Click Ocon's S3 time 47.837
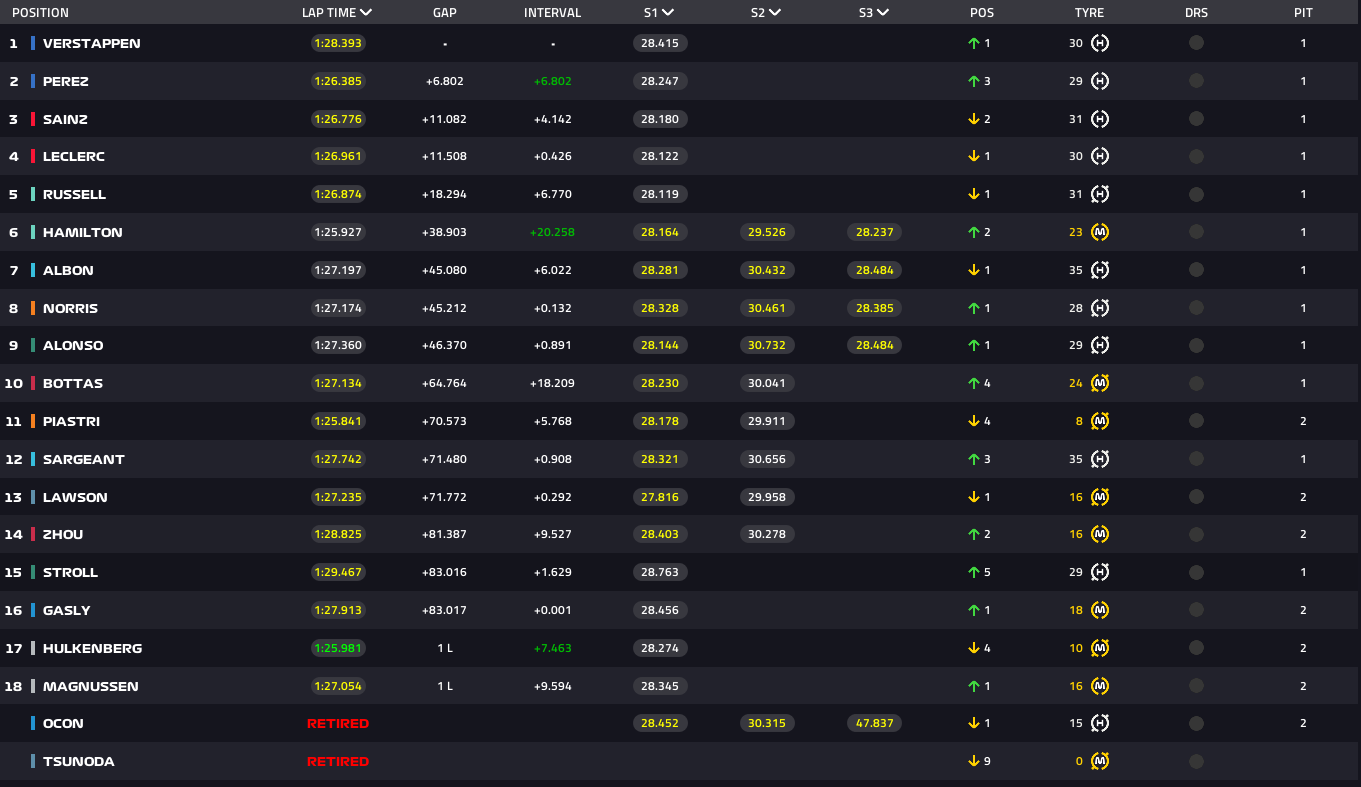The height and width of the screenshot is (787, 1361). pyautogui.click(x=875, y=723)
